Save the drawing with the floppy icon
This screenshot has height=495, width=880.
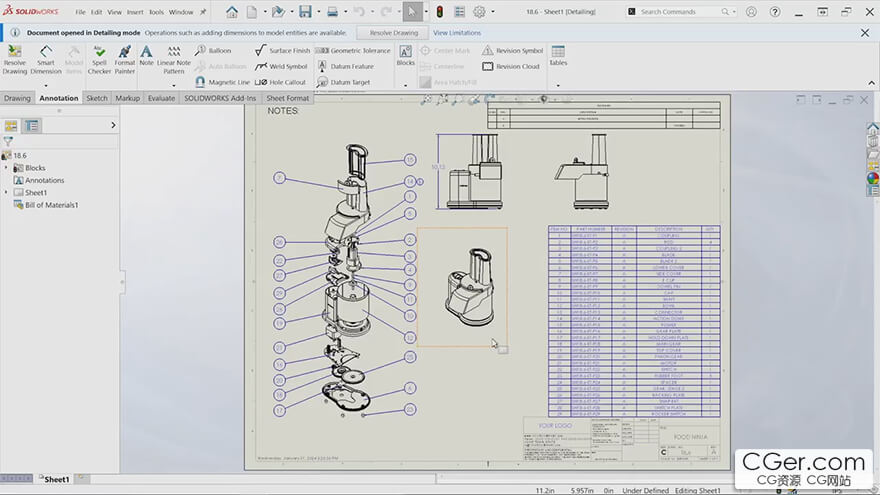[x=305, y=11]
